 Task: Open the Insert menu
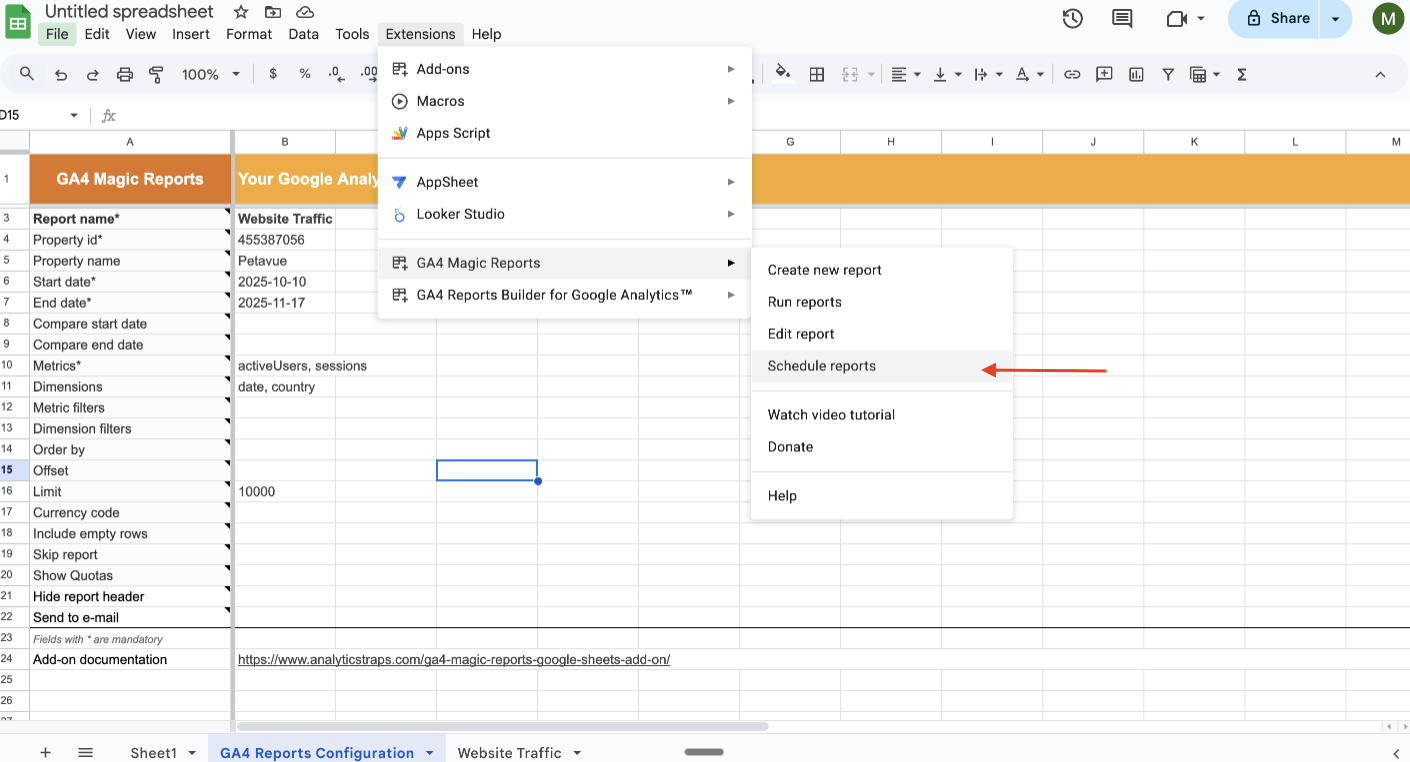tap(191, 34)
